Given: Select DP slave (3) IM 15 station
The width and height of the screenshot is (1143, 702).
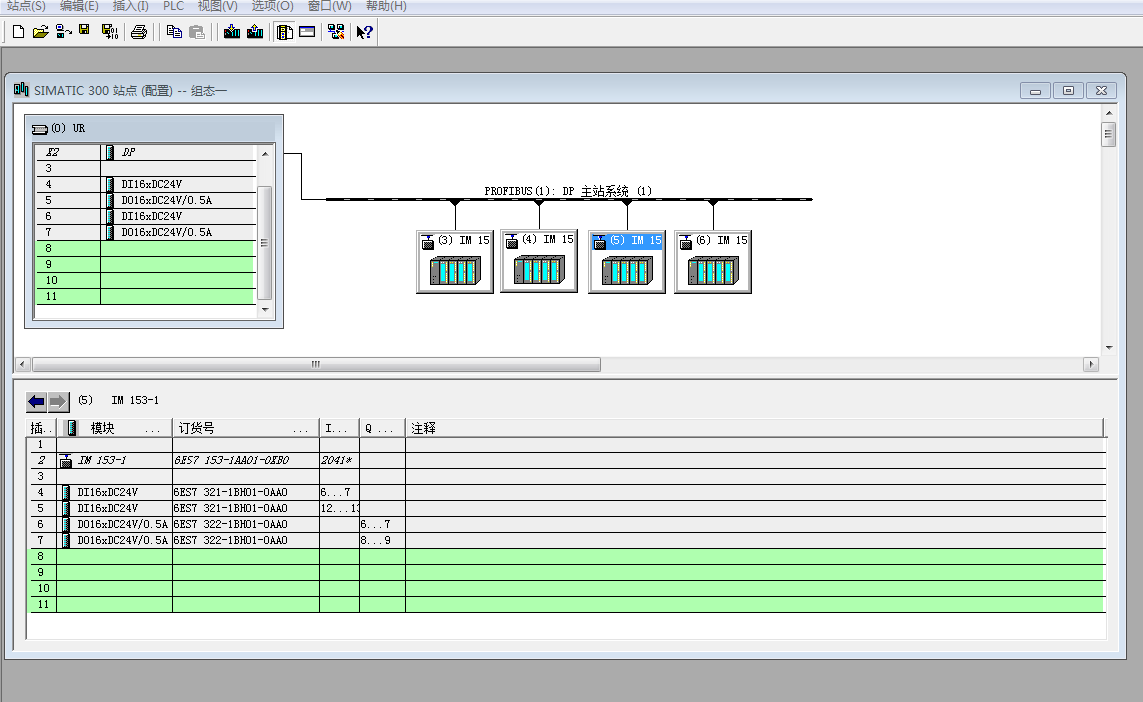Looking at the screenshot, I should click(x=455, y=262).
